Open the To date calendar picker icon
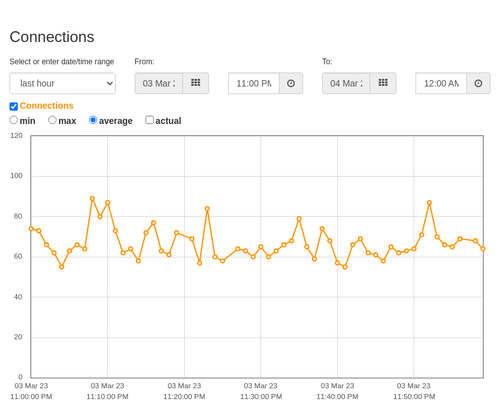This screenshot has width=500, height=403. point(383,83)
